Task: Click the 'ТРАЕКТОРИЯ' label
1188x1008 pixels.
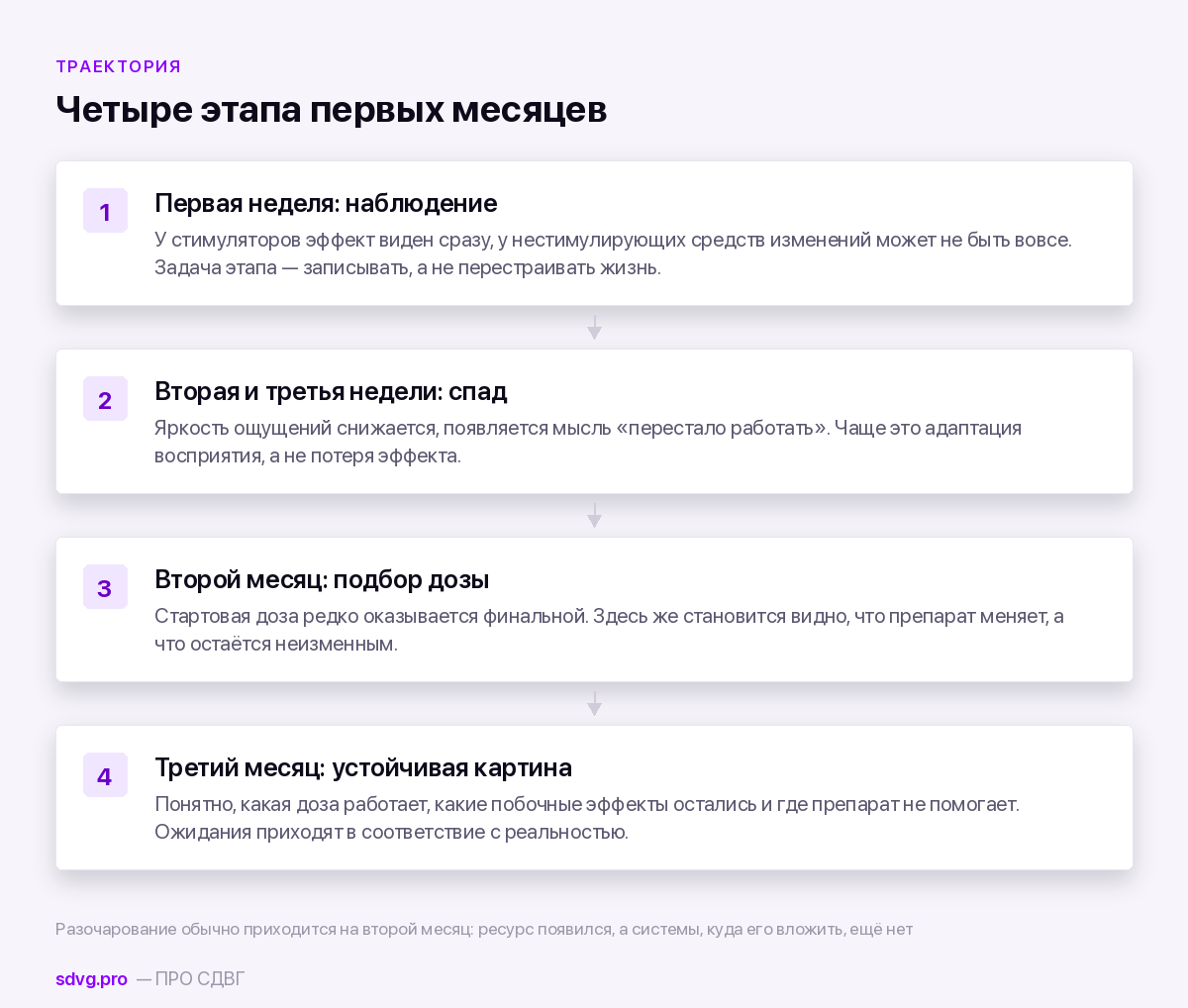Action: pyautogui.click(x=119, y=66)
